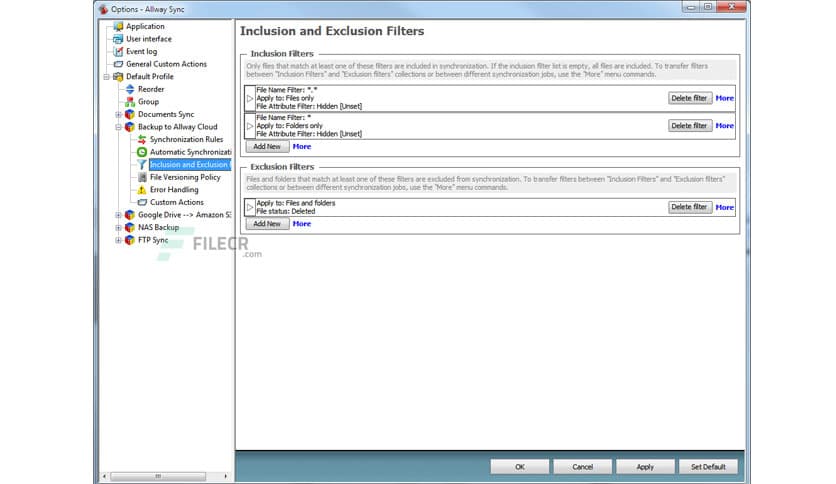Image resolution: width=836 pixels, height=484 pixels.
Task: Open General Custom Actions settings
Action: [x=166, y=64]
